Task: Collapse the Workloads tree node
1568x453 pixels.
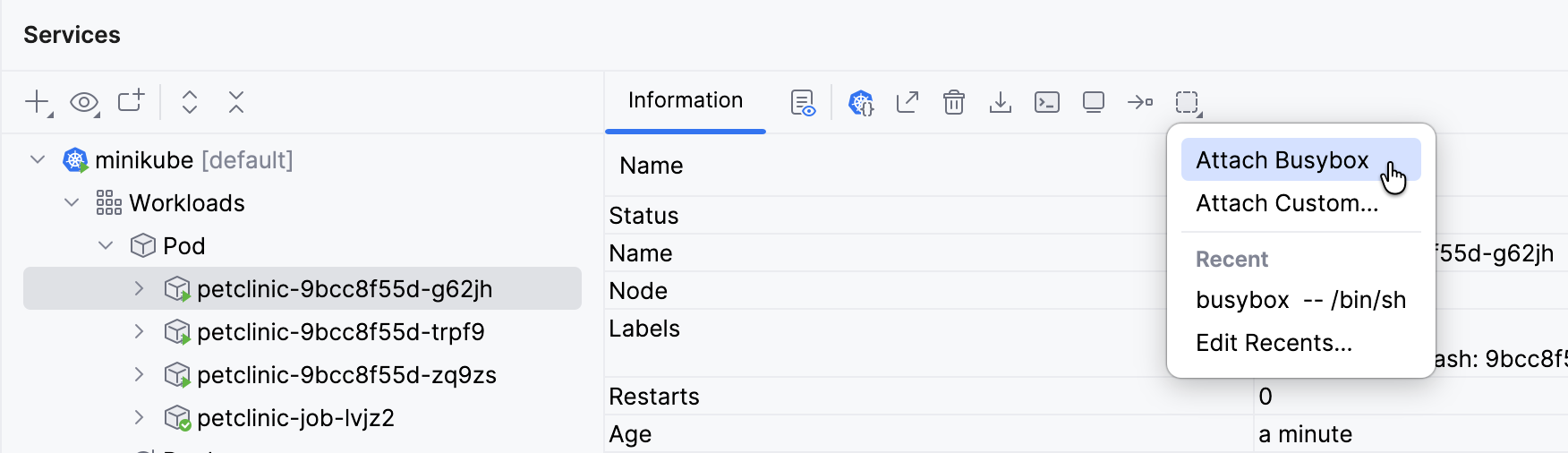Action: (x=72, y=202)
